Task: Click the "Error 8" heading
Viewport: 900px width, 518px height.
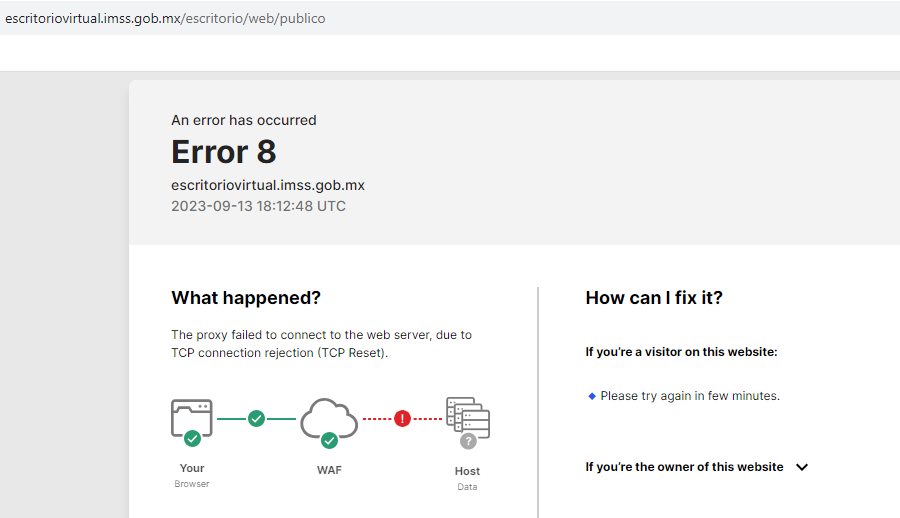Action: [224, 152]
